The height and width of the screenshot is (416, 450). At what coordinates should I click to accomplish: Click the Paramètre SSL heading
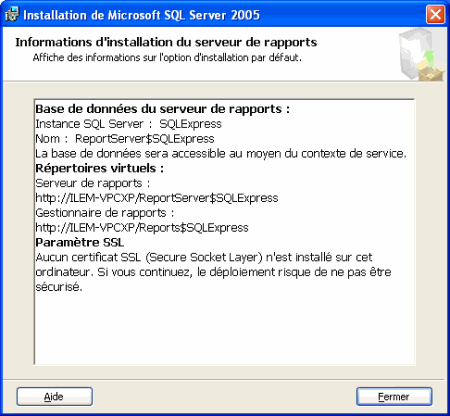[80, 242]
